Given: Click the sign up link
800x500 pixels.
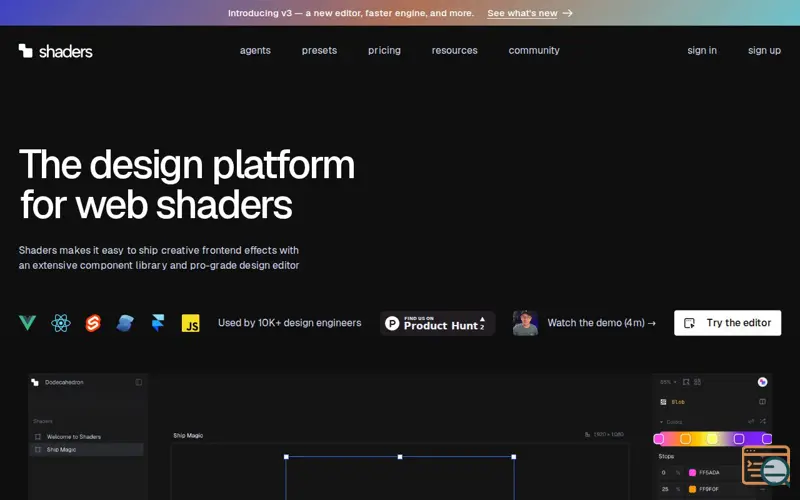Looking at the screenshot, I should 764,51.
